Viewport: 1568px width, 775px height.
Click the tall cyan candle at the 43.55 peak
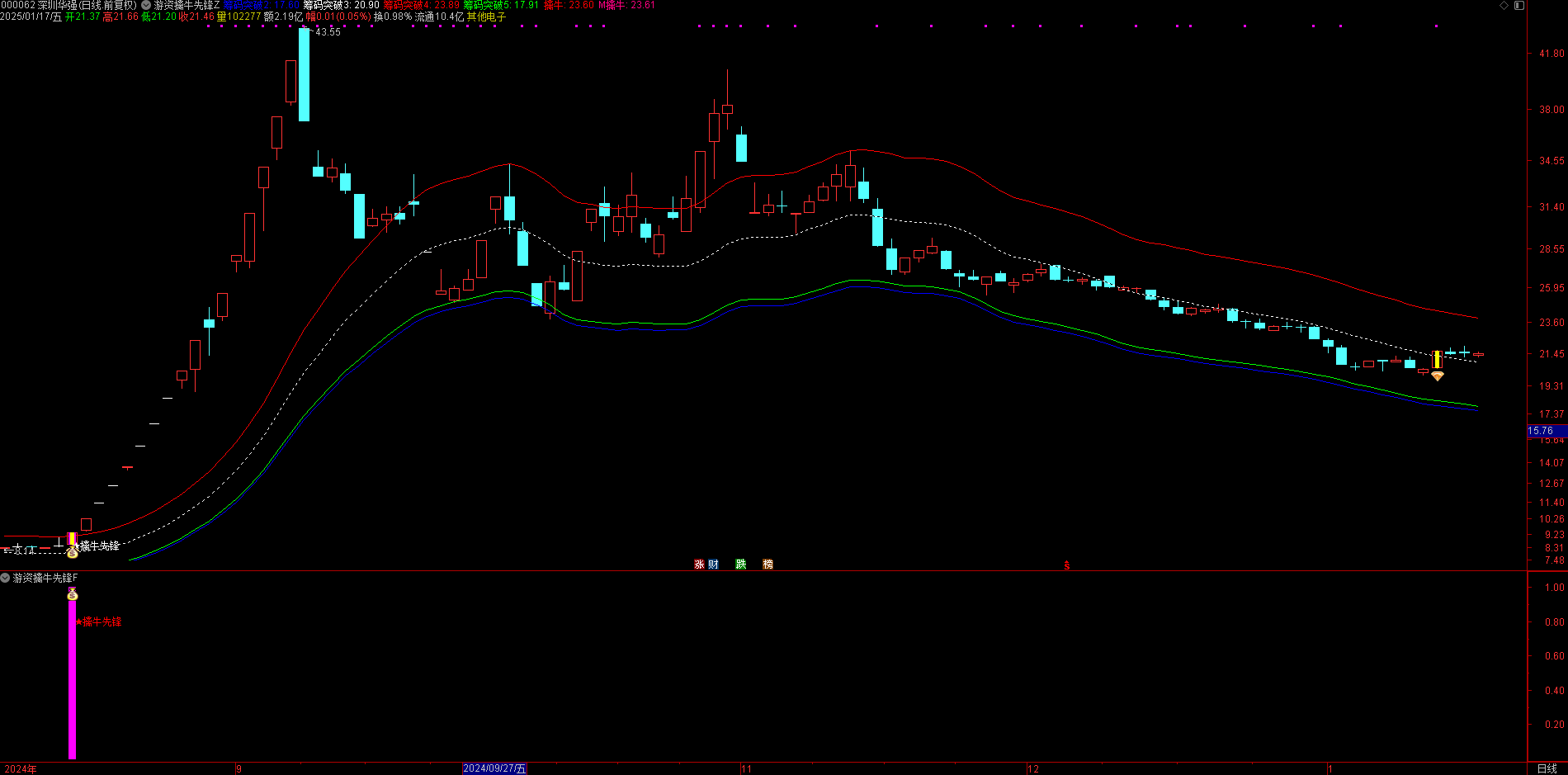304,74
